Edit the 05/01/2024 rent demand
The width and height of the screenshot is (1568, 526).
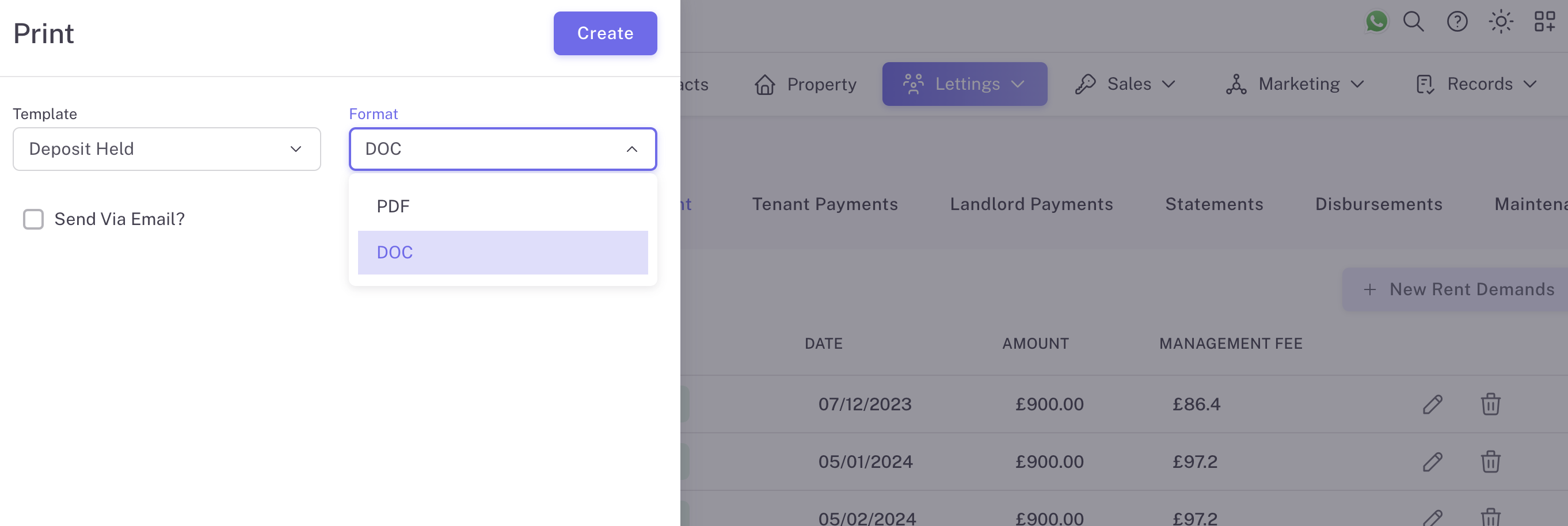(1432, 462)
